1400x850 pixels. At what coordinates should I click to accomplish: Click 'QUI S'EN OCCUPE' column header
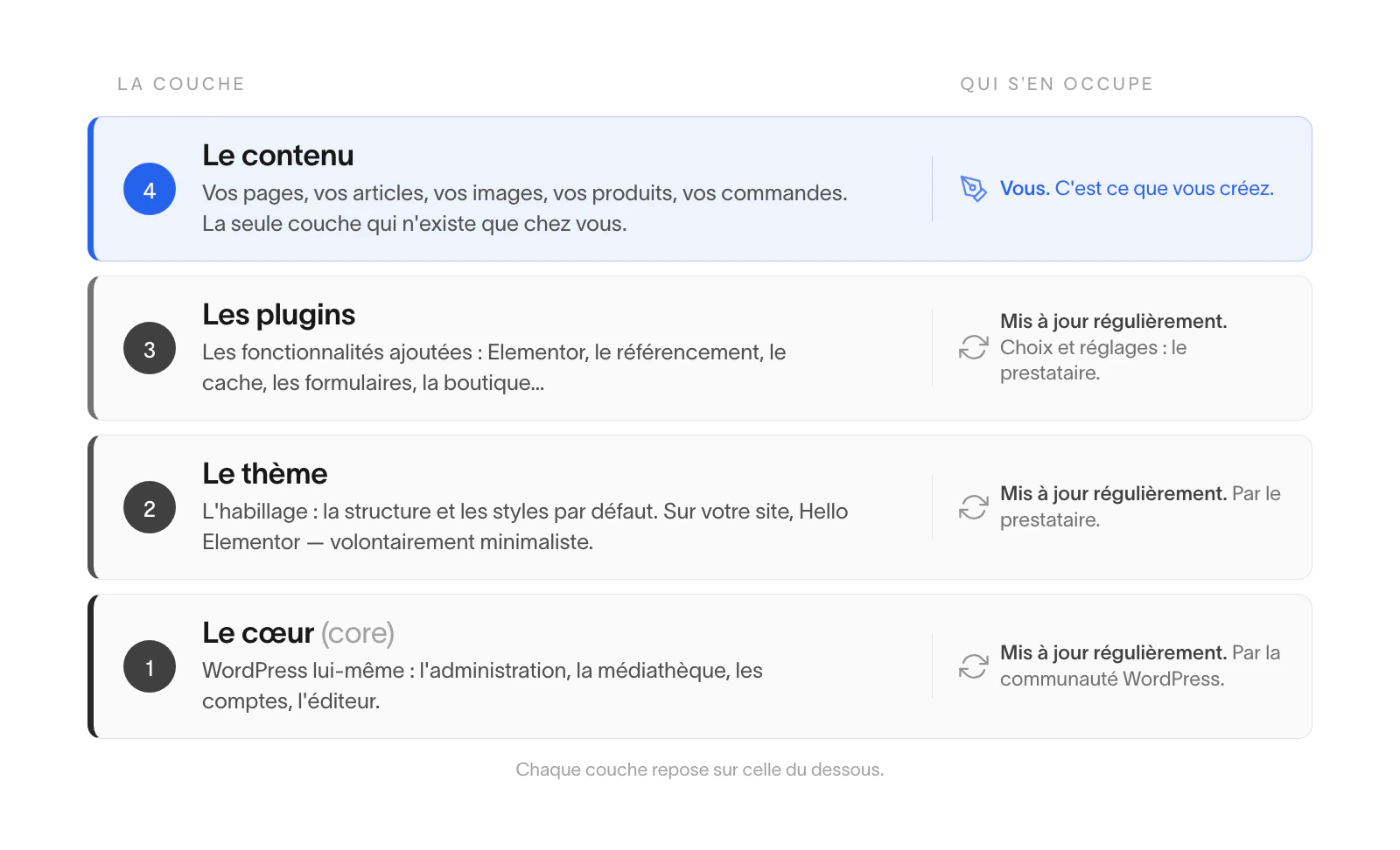tap(1057, 84)
